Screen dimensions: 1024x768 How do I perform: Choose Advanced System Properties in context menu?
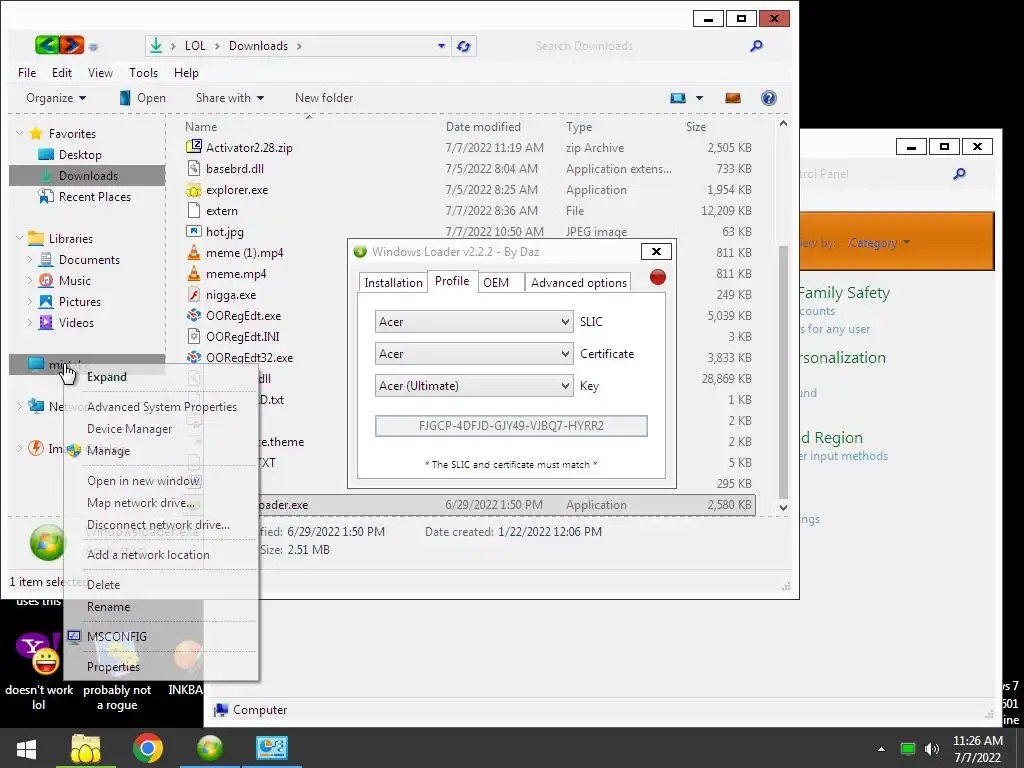[x=162, y=407]
